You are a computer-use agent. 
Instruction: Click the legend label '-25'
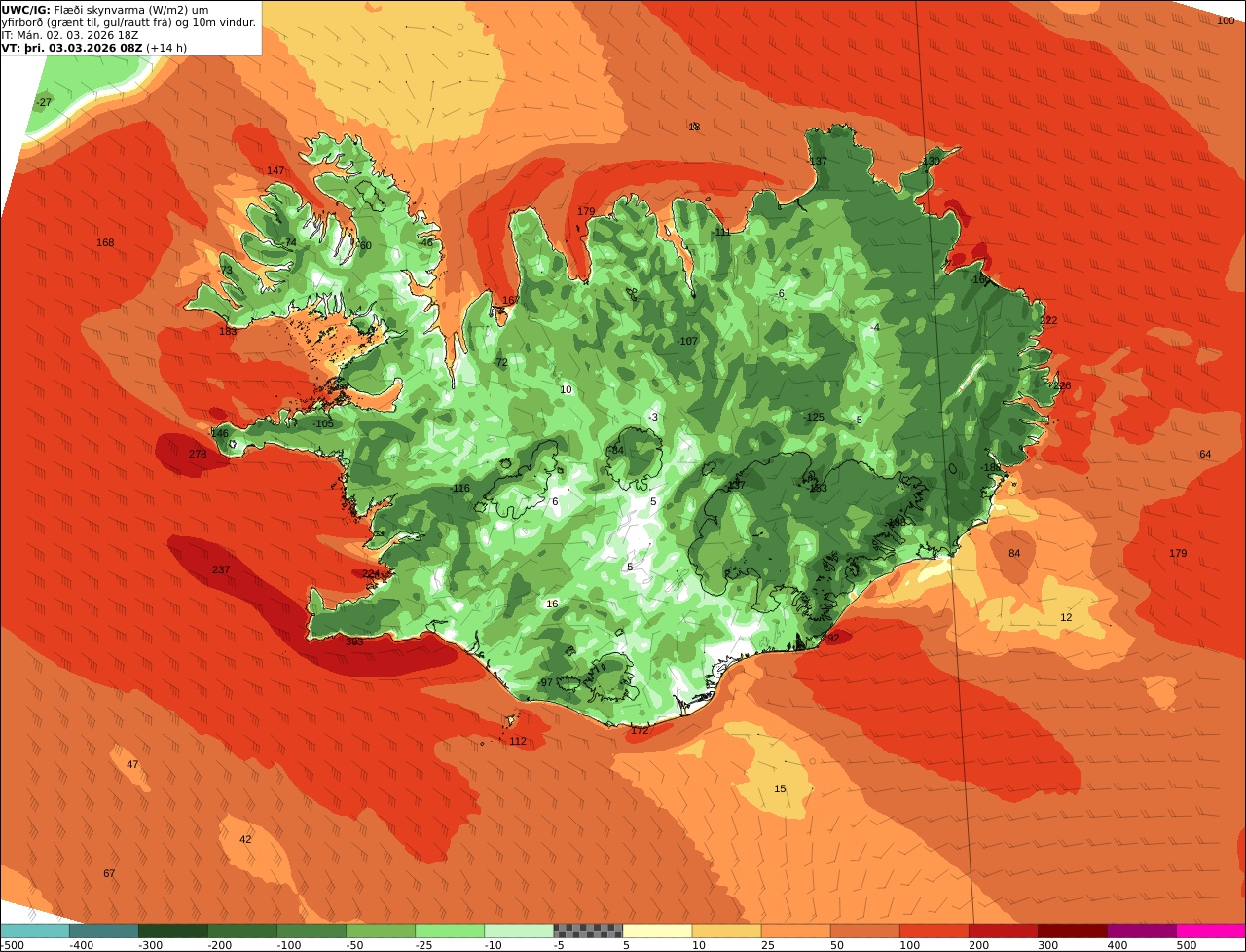[425, 945]
